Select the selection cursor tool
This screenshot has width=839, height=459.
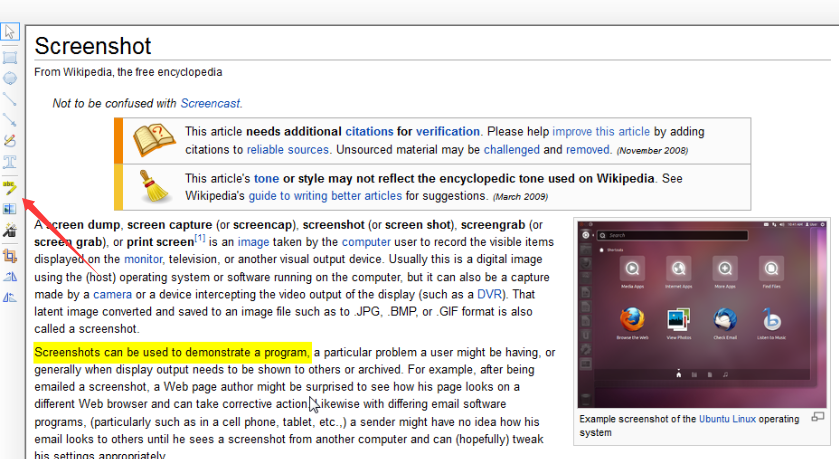pos(10,33)
